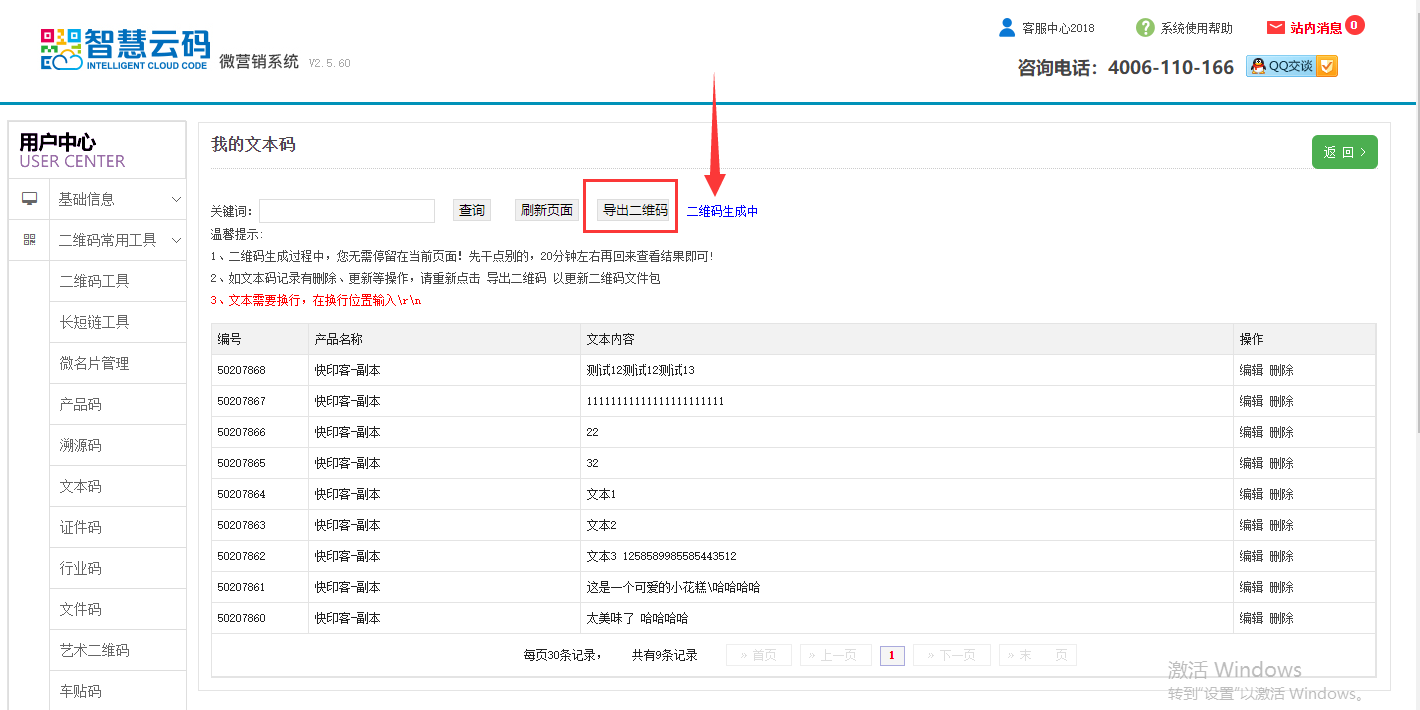The image size is (1420, 710).
Task: Go to 长短链工具 in sidebar
Action: point(95,322)
